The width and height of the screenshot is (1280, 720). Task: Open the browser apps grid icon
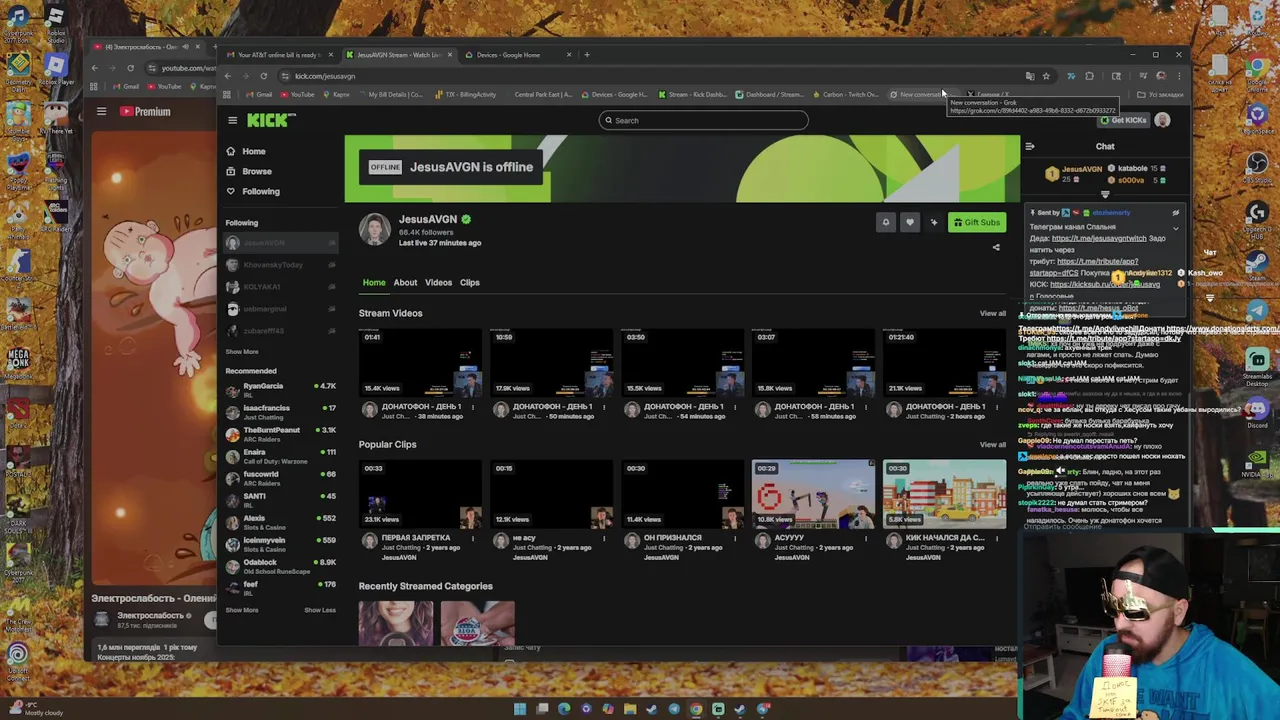point(228,95)
